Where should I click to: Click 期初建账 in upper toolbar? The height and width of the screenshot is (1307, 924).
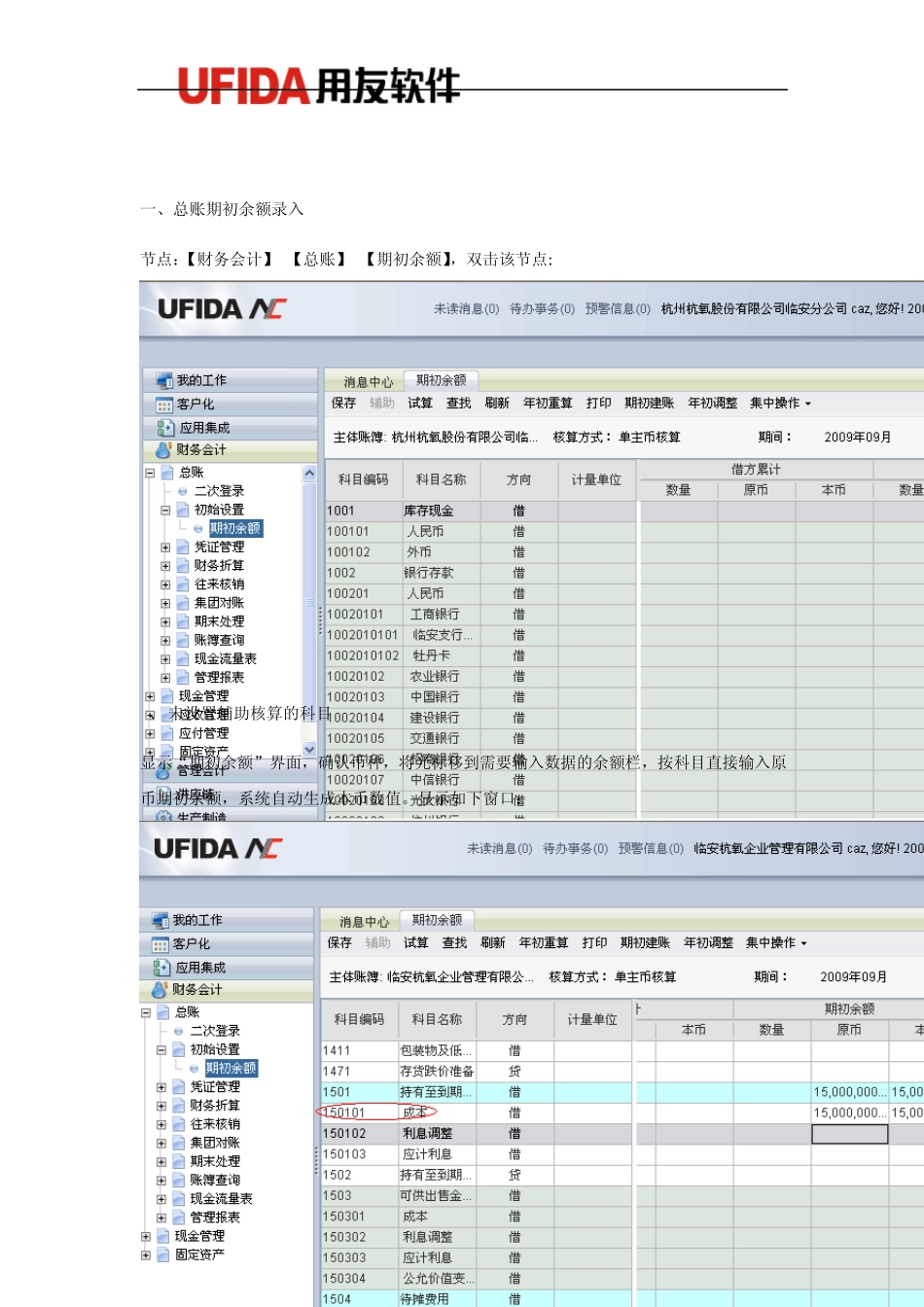(x=650, y=403)
